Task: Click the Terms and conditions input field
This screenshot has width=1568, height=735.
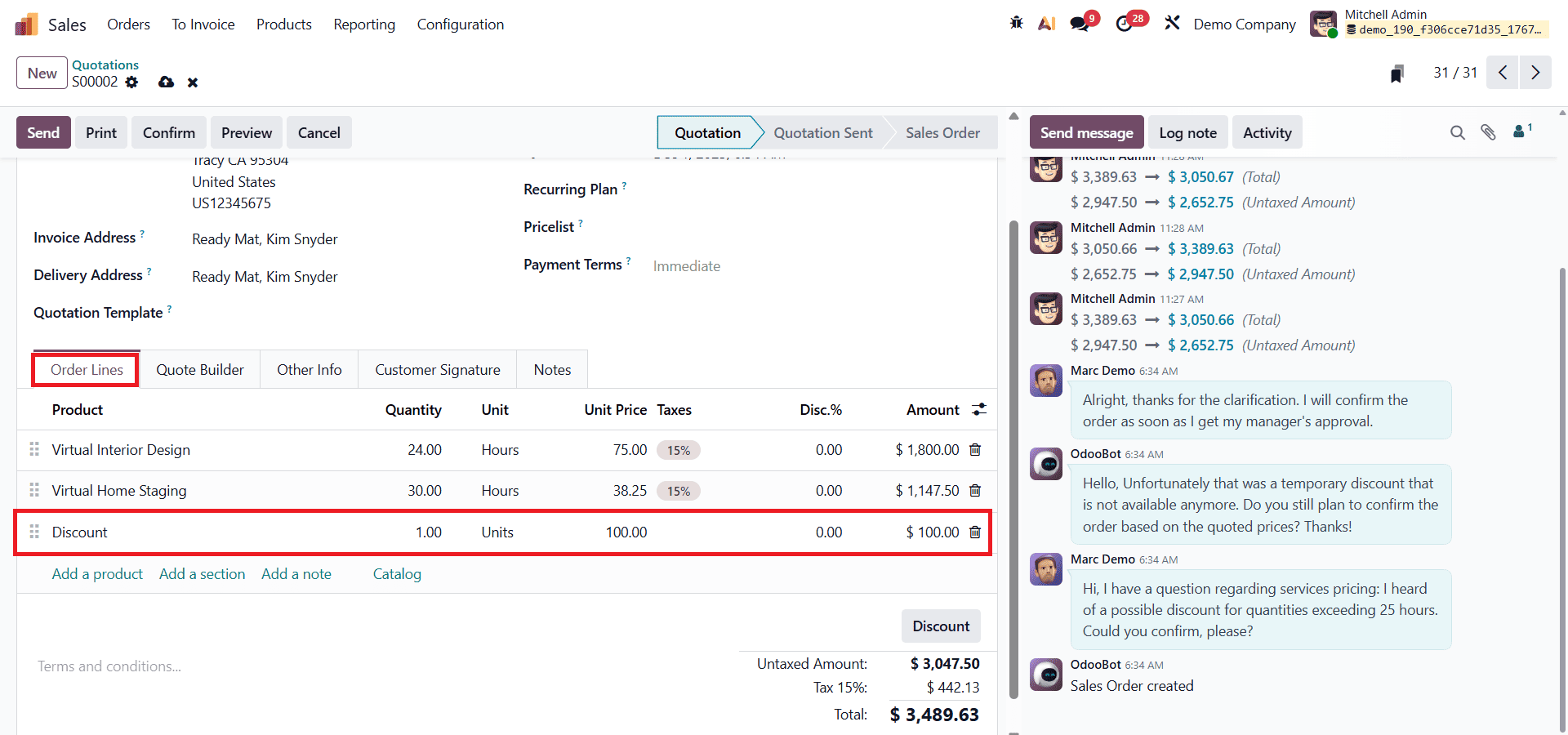Action: click(x=109, y=666)
